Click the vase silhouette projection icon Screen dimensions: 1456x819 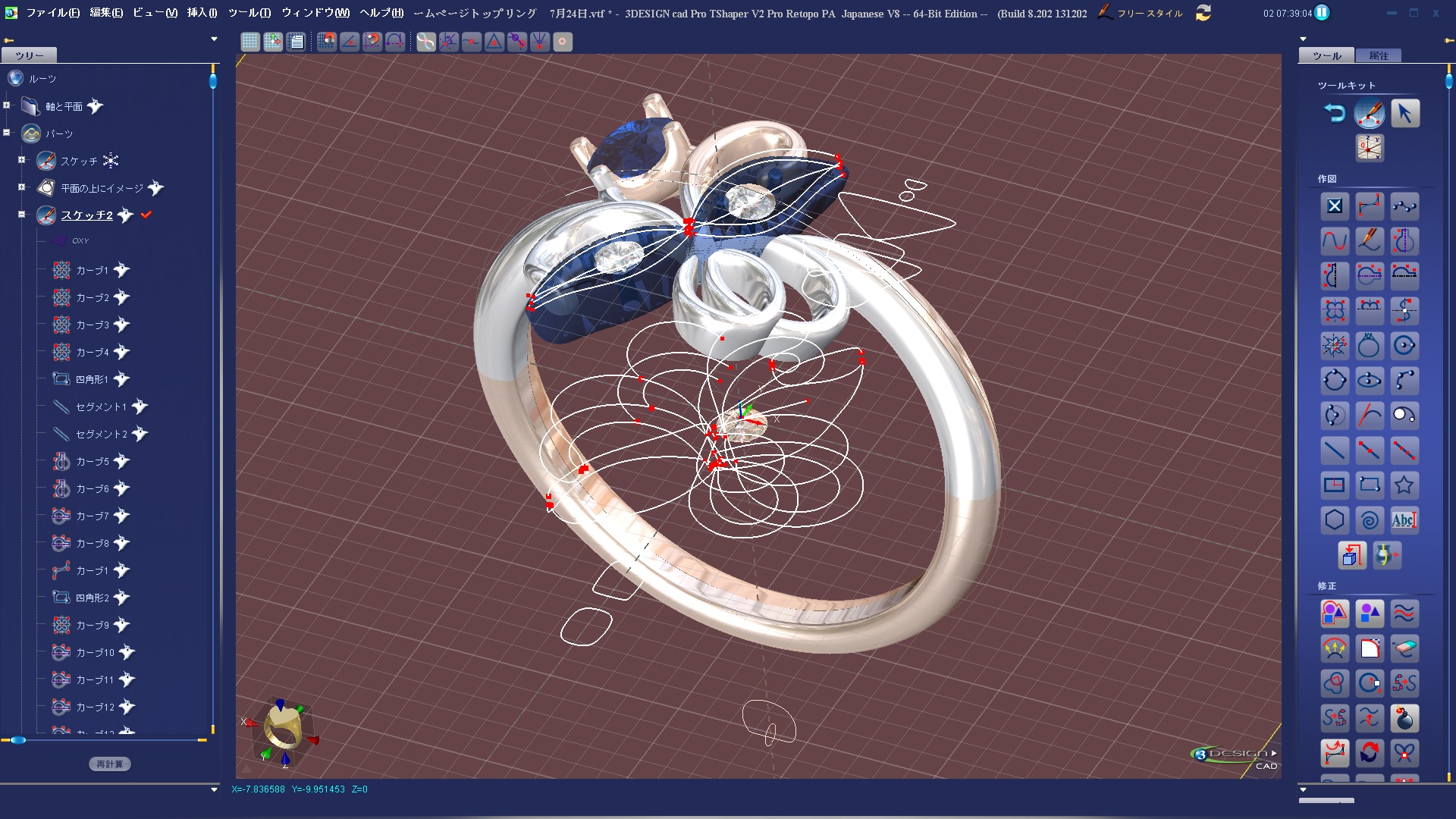click(1387, 555)
